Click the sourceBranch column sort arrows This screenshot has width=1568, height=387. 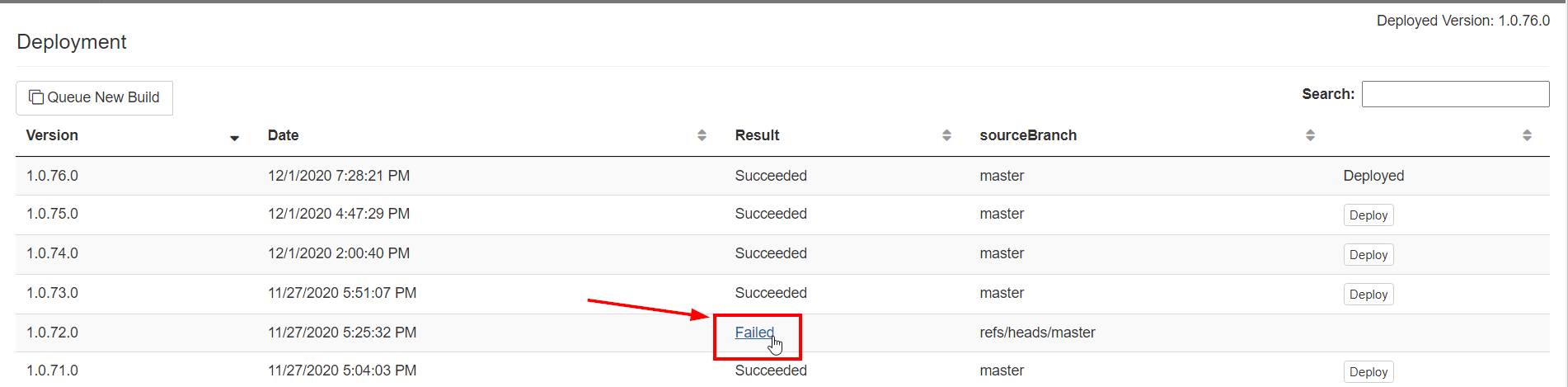(x=1310, y=135)
